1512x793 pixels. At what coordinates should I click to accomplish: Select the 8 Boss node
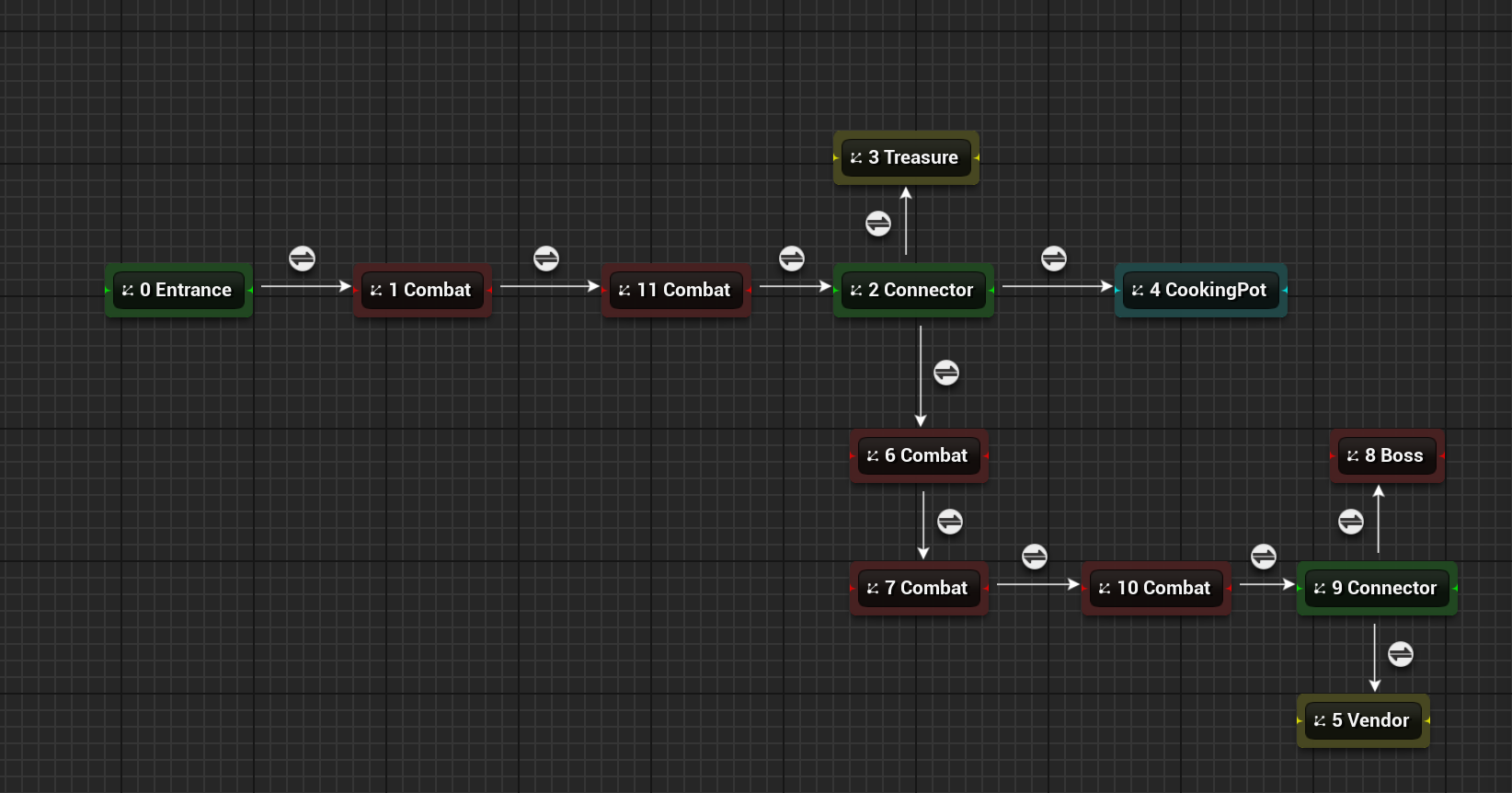pyautogui.click(x=1387, y=456)
